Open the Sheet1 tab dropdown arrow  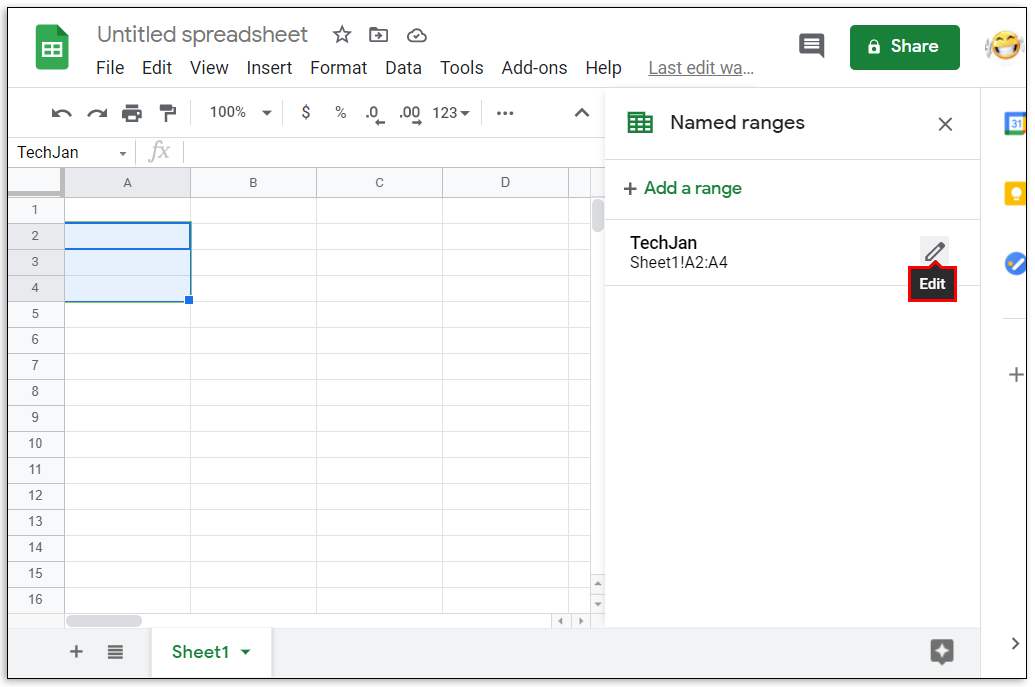pyautogui.click(x=246, y=652)
